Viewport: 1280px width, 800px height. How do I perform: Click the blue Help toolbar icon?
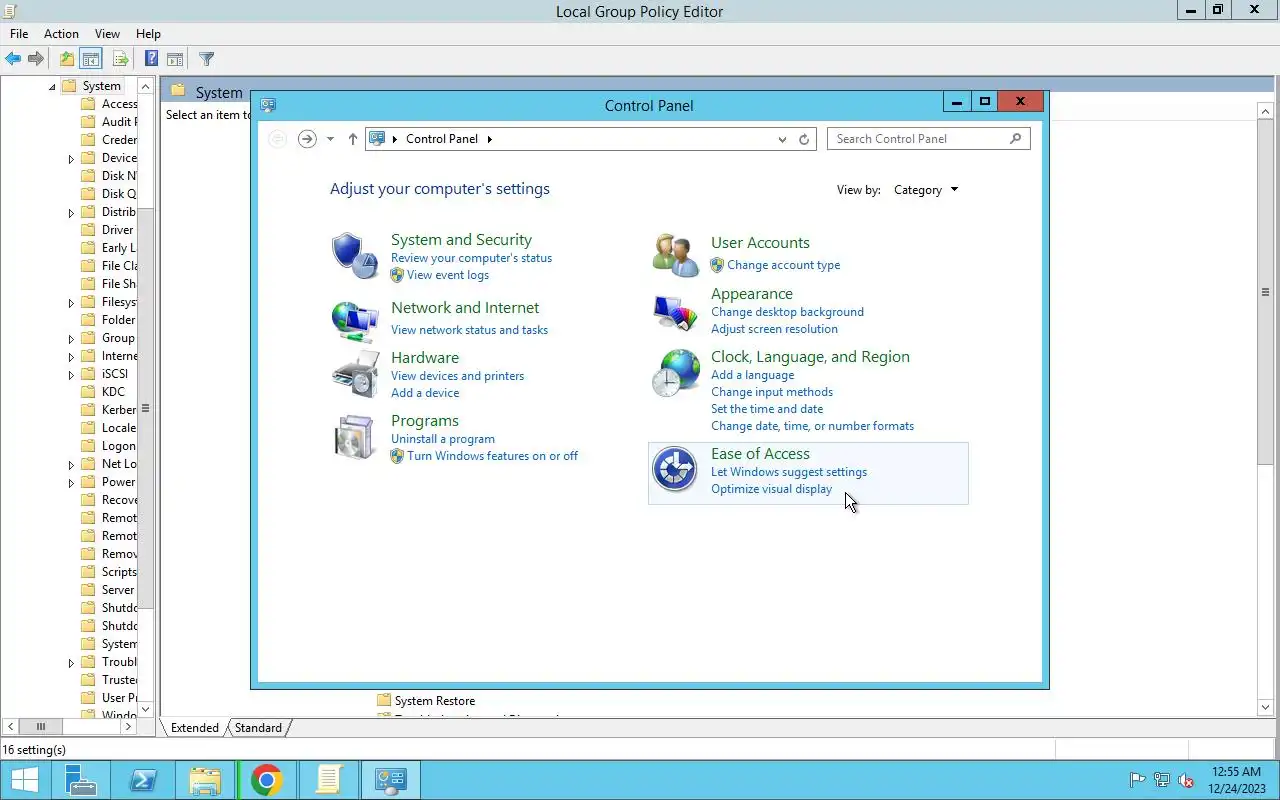(151, 59)
